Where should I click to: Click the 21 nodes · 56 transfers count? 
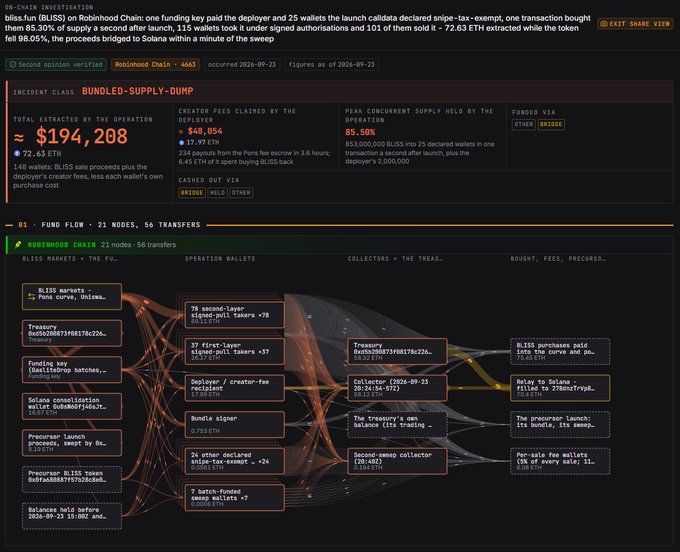138,245
